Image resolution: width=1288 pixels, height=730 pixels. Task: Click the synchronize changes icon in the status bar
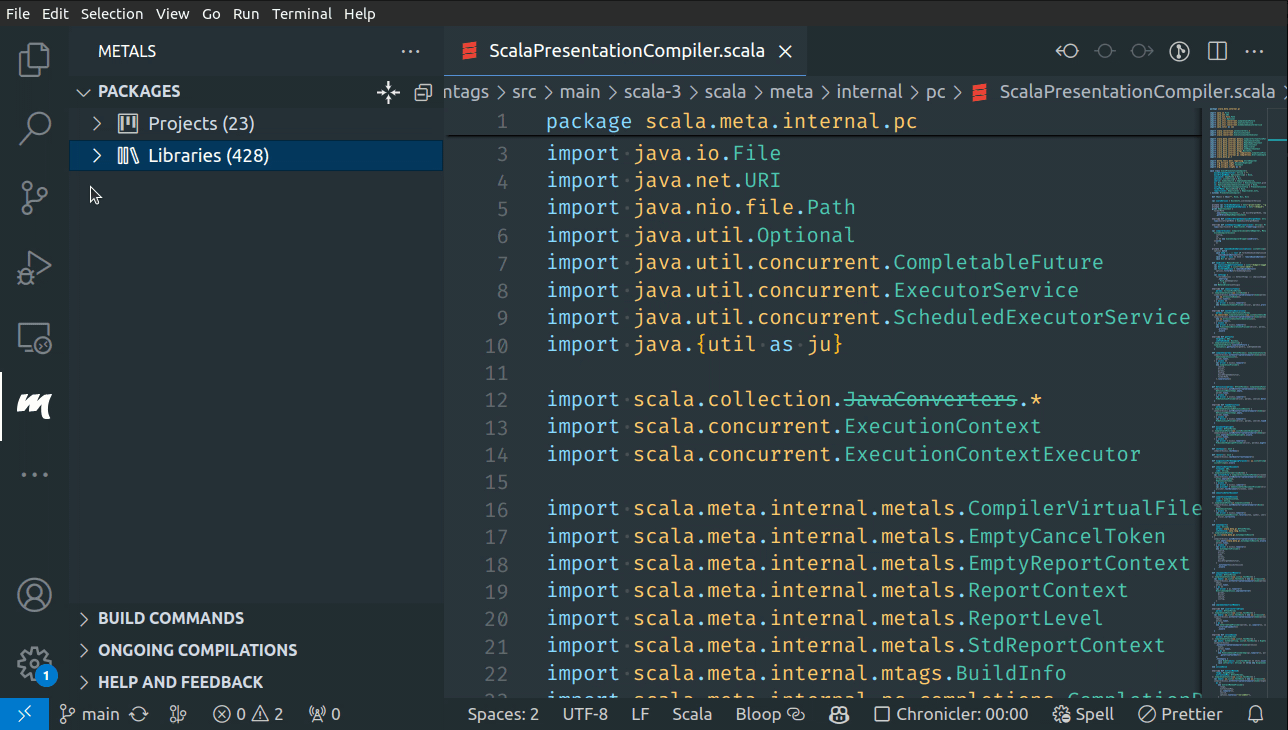pyautogui.click(x=139, y=714)
